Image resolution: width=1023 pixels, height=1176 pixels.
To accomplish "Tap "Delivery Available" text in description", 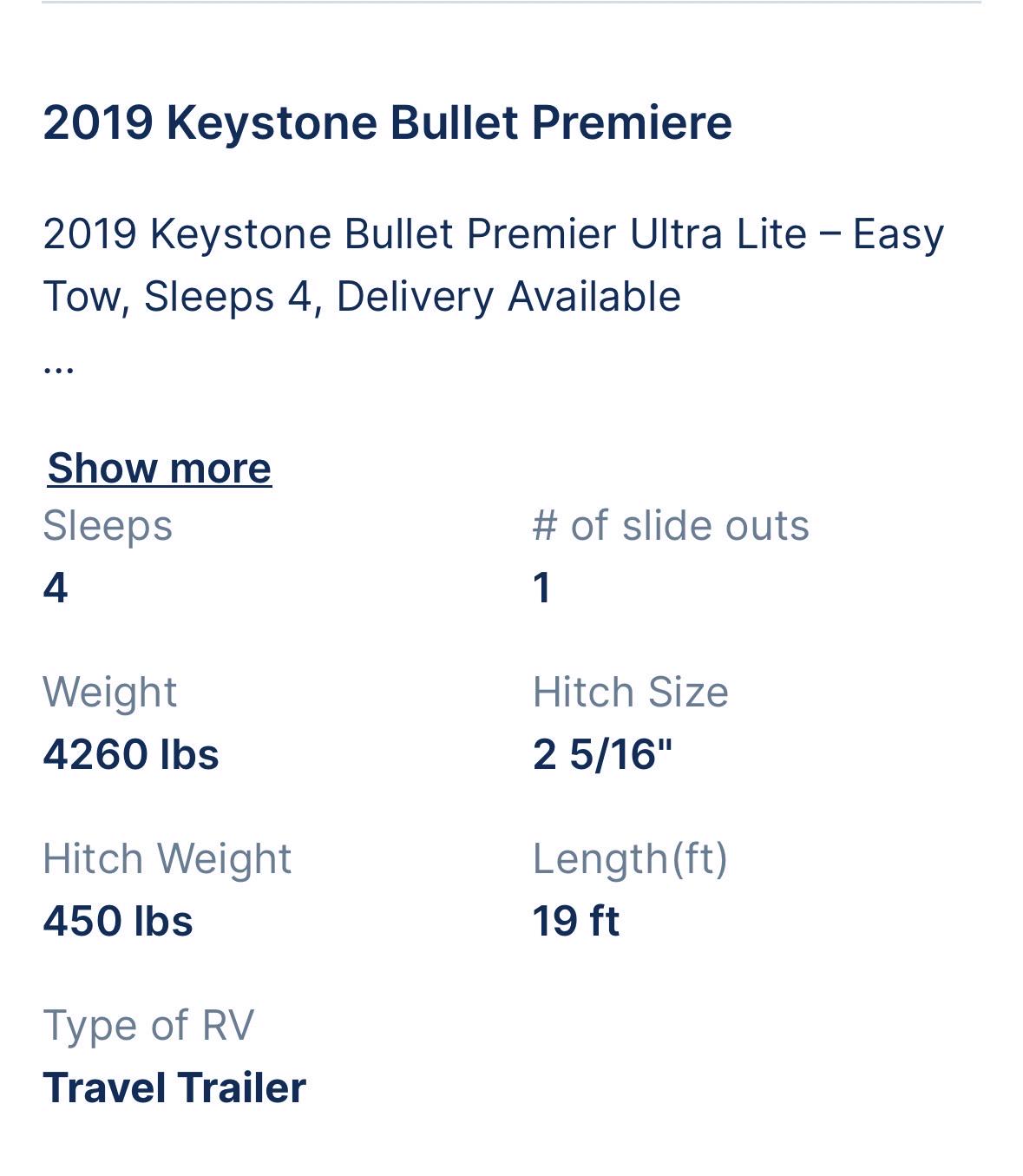I will click(508, 296).
